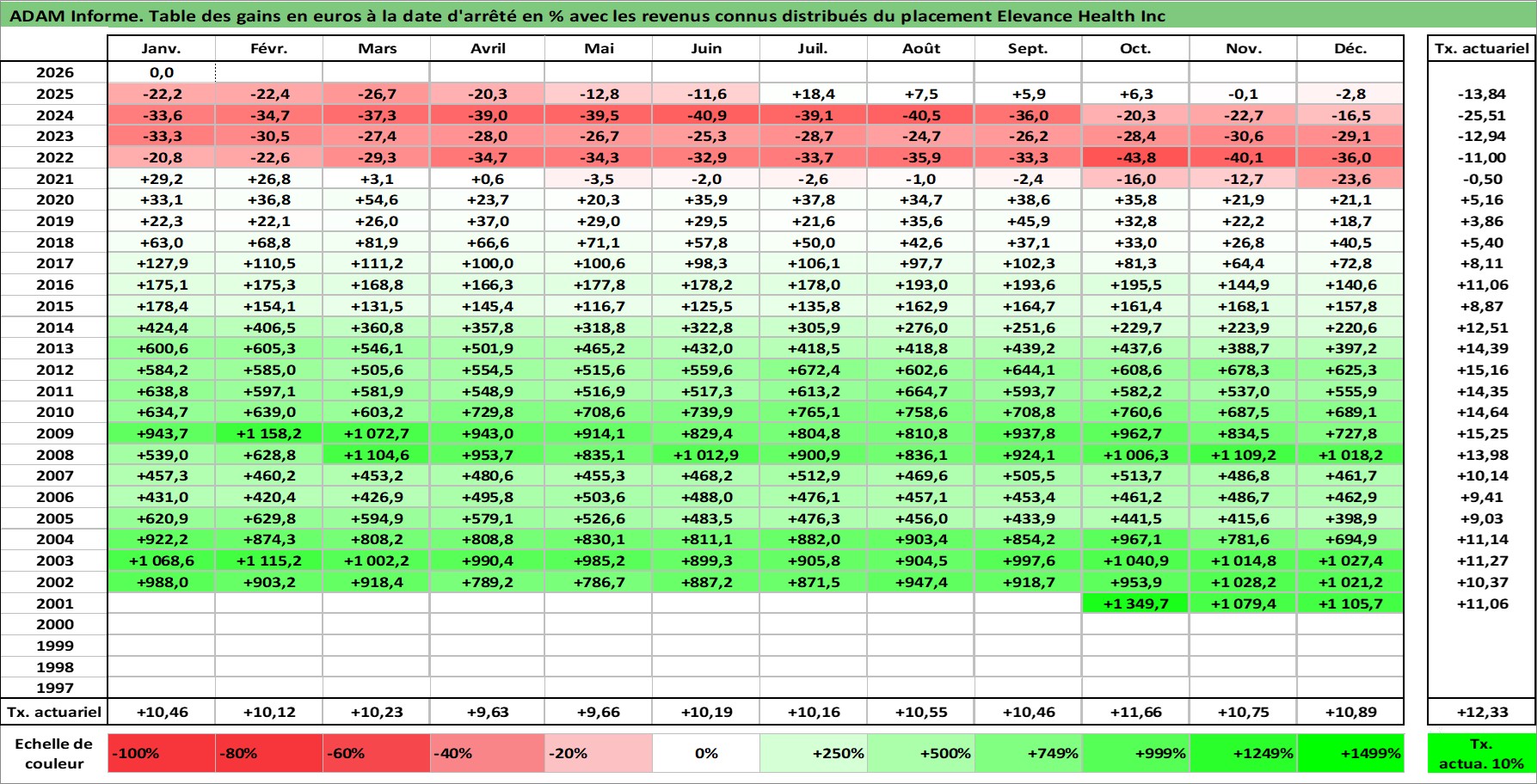
Task: Click the -80% color scale swatch
Action: pos(269,753)
